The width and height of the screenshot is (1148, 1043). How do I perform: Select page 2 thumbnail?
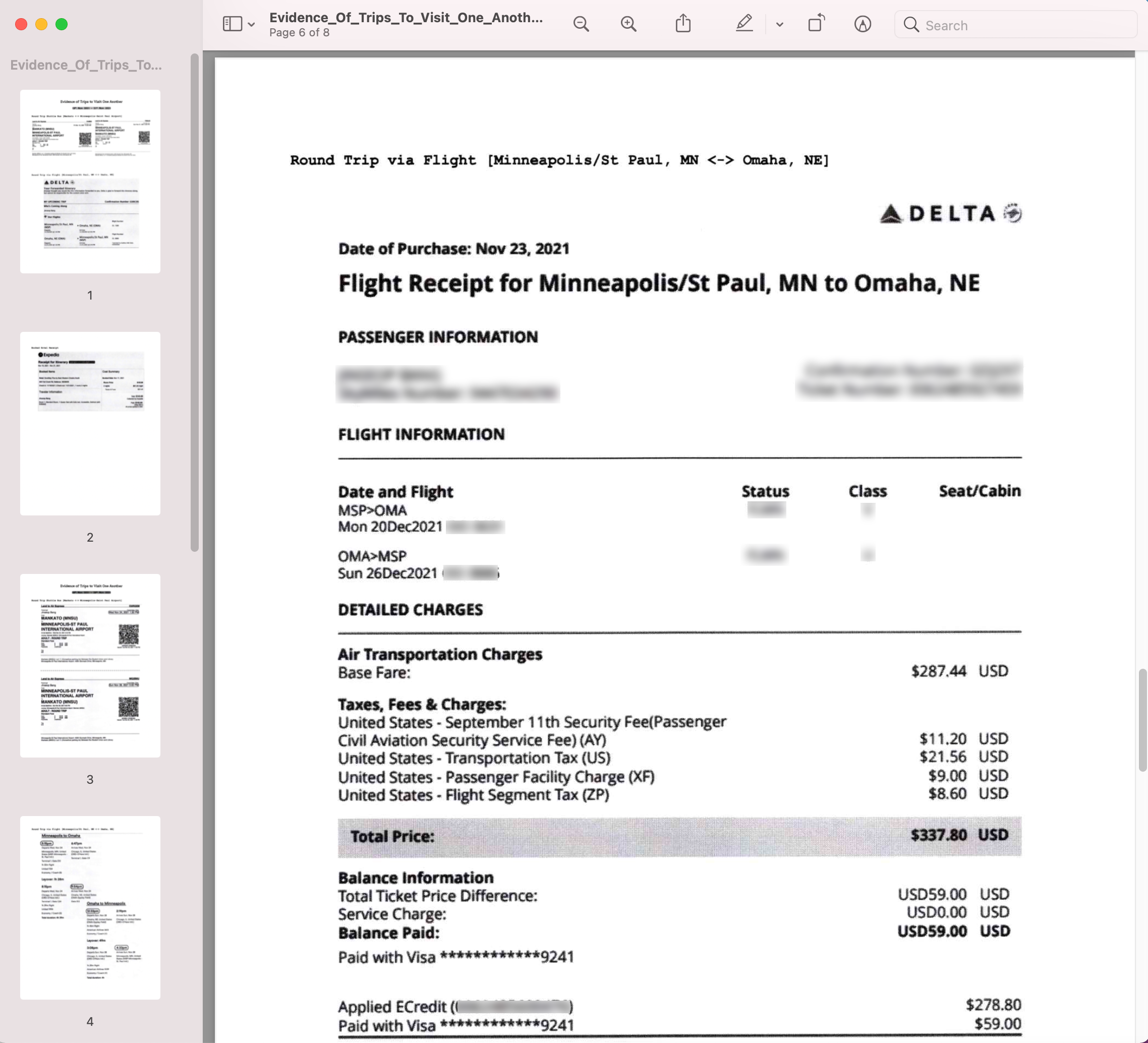[90, 424]
